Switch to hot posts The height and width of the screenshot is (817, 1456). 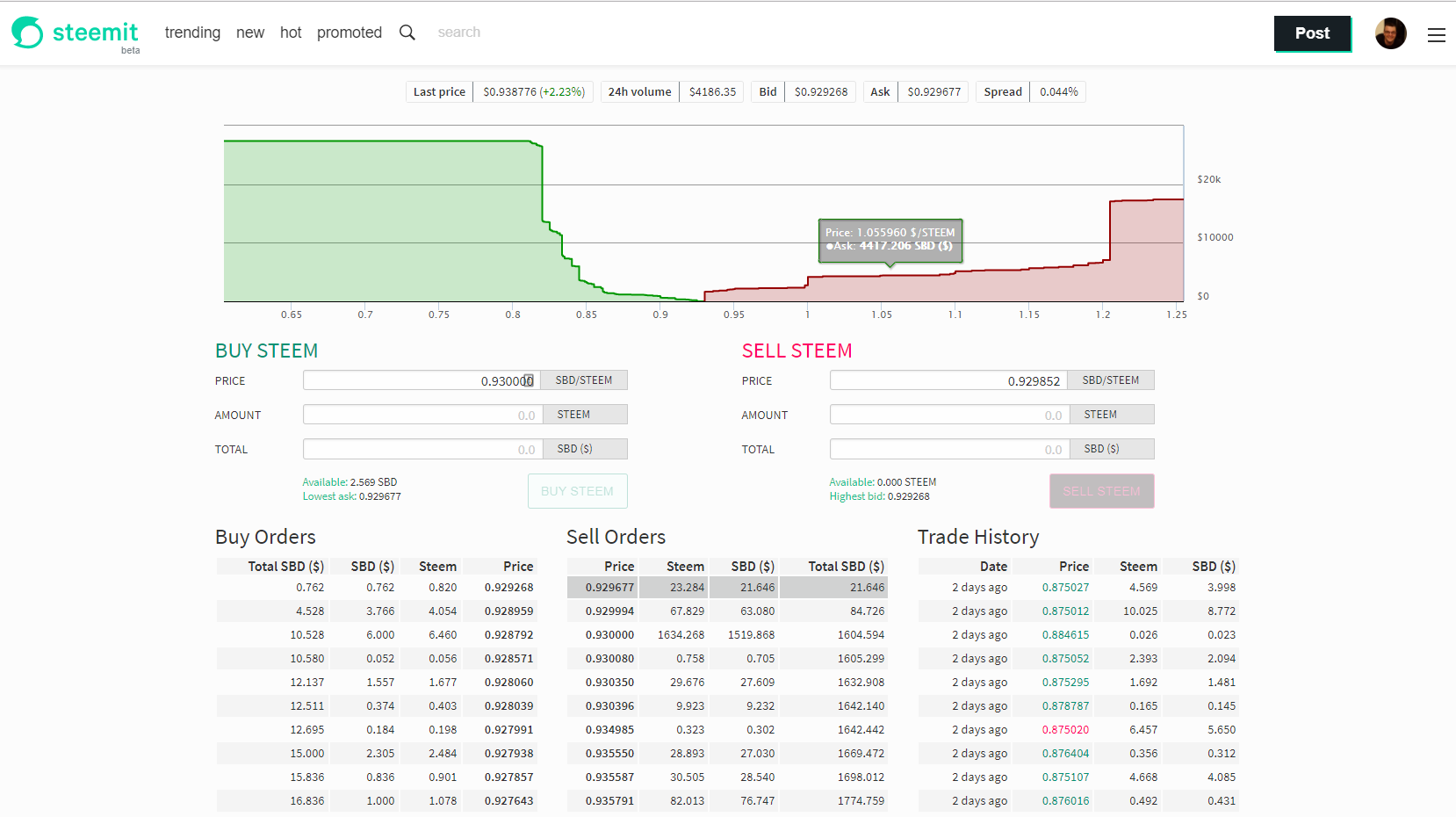pyautogui.click(x=291, y=33)
